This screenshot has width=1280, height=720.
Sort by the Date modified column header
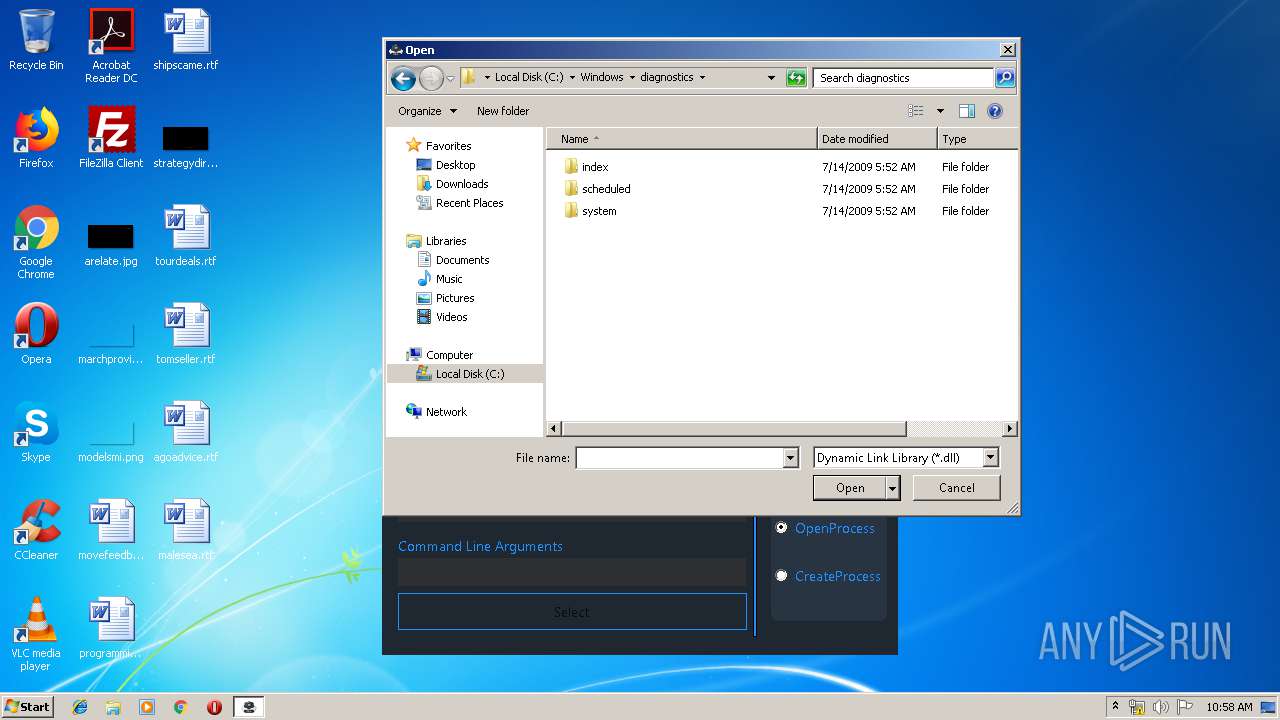tap(877, 139)
